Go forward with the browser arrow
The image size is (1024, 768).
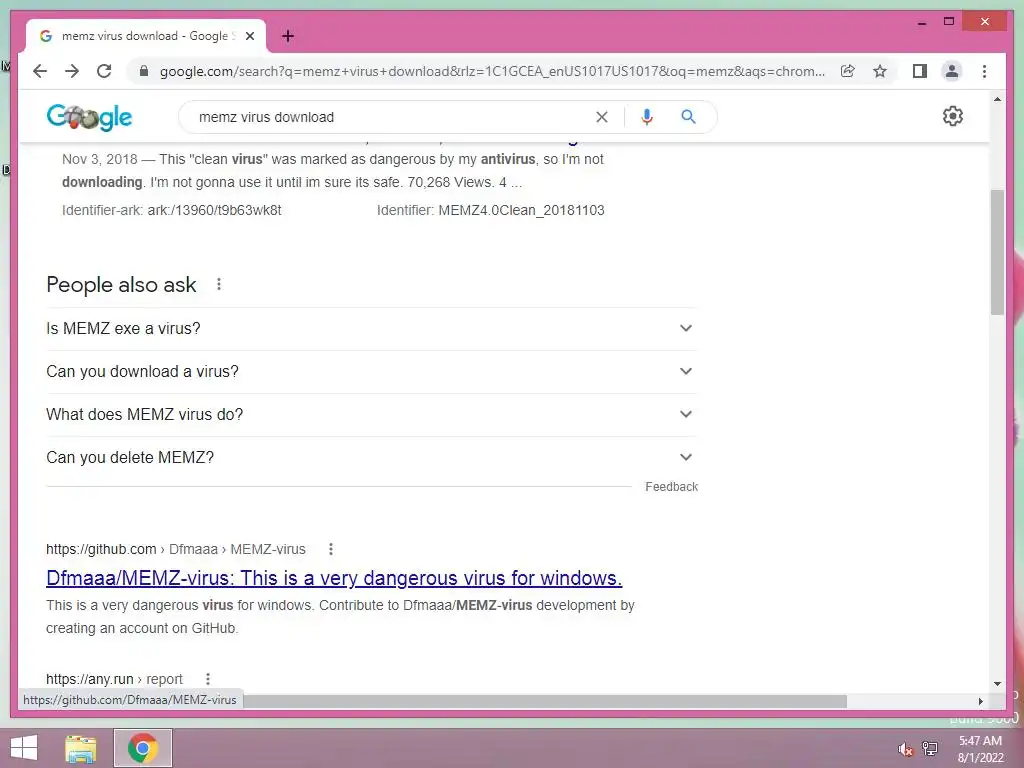[x=72, y=71]
